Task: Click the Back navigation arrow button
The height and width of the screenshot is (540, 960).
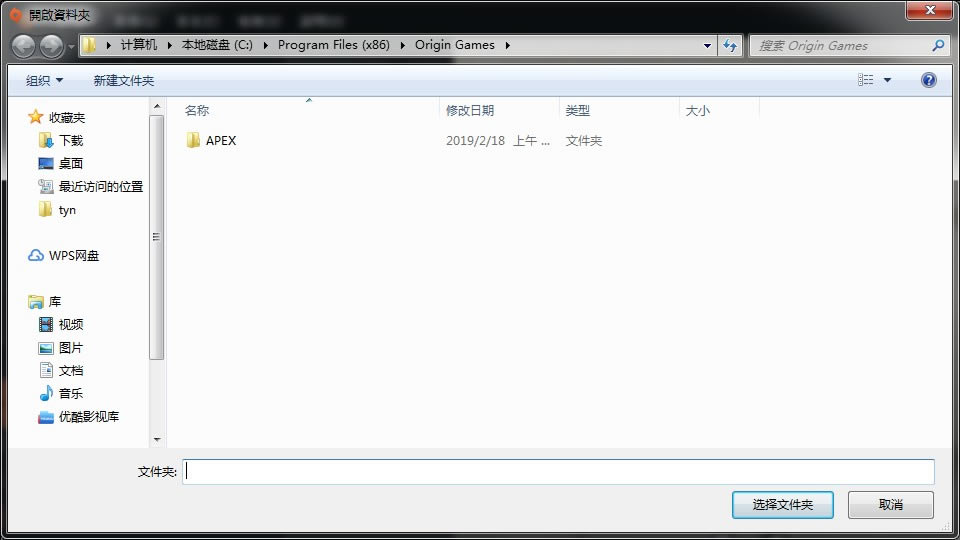Action: click(x=24, y=46)
